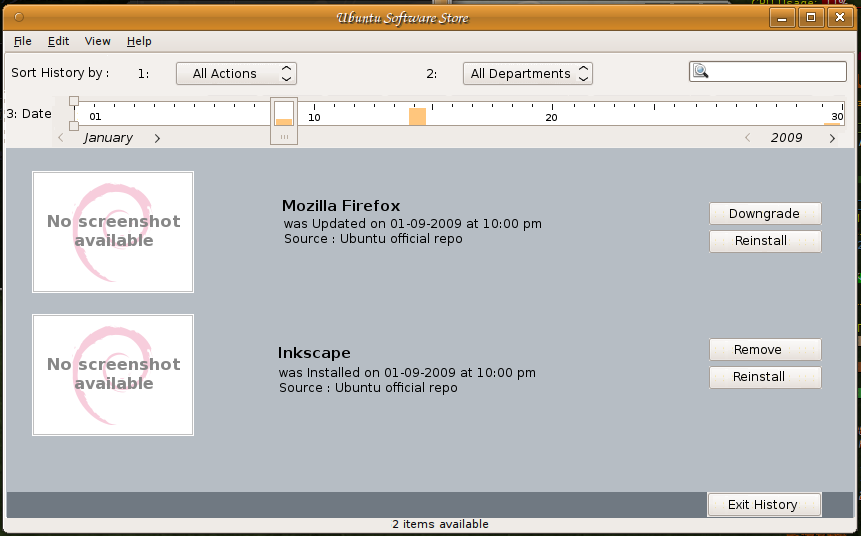Downgrade Mozilla Firefox
The width and height of the screenshot is (861, 536).
tap(765, 214)
